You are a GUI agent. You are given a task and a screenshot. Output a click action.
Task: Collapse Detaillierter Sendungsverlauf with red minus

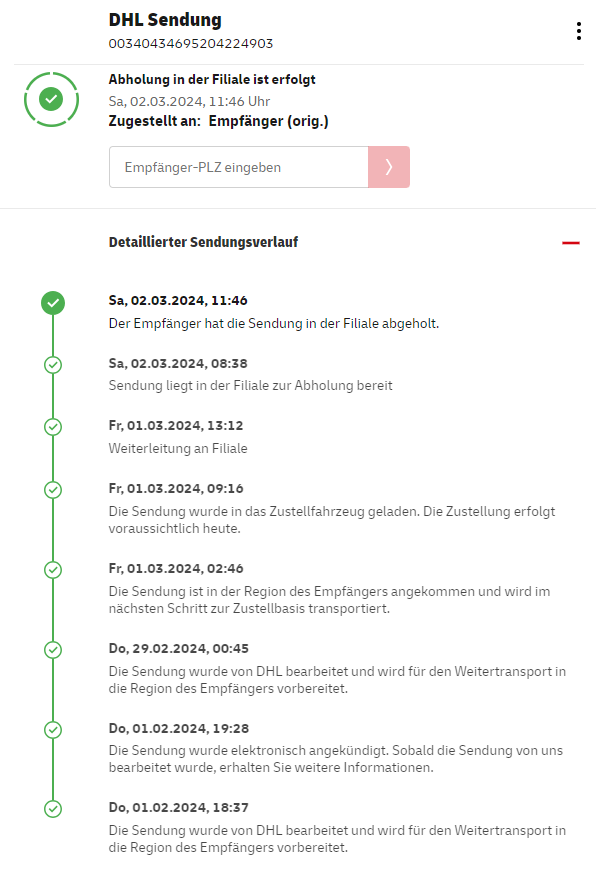pyautogui.click(x=570, y=243)
